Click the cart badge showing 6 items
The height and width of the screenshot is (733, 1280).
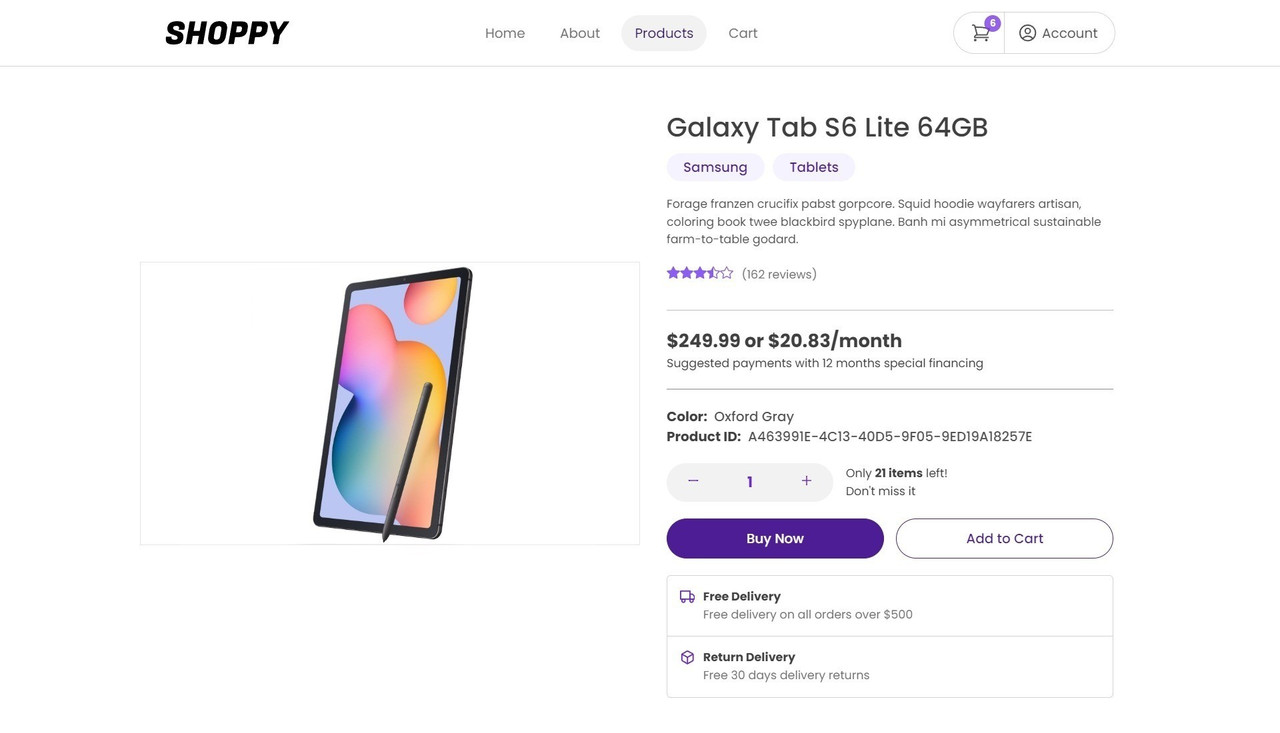[992, 22]
